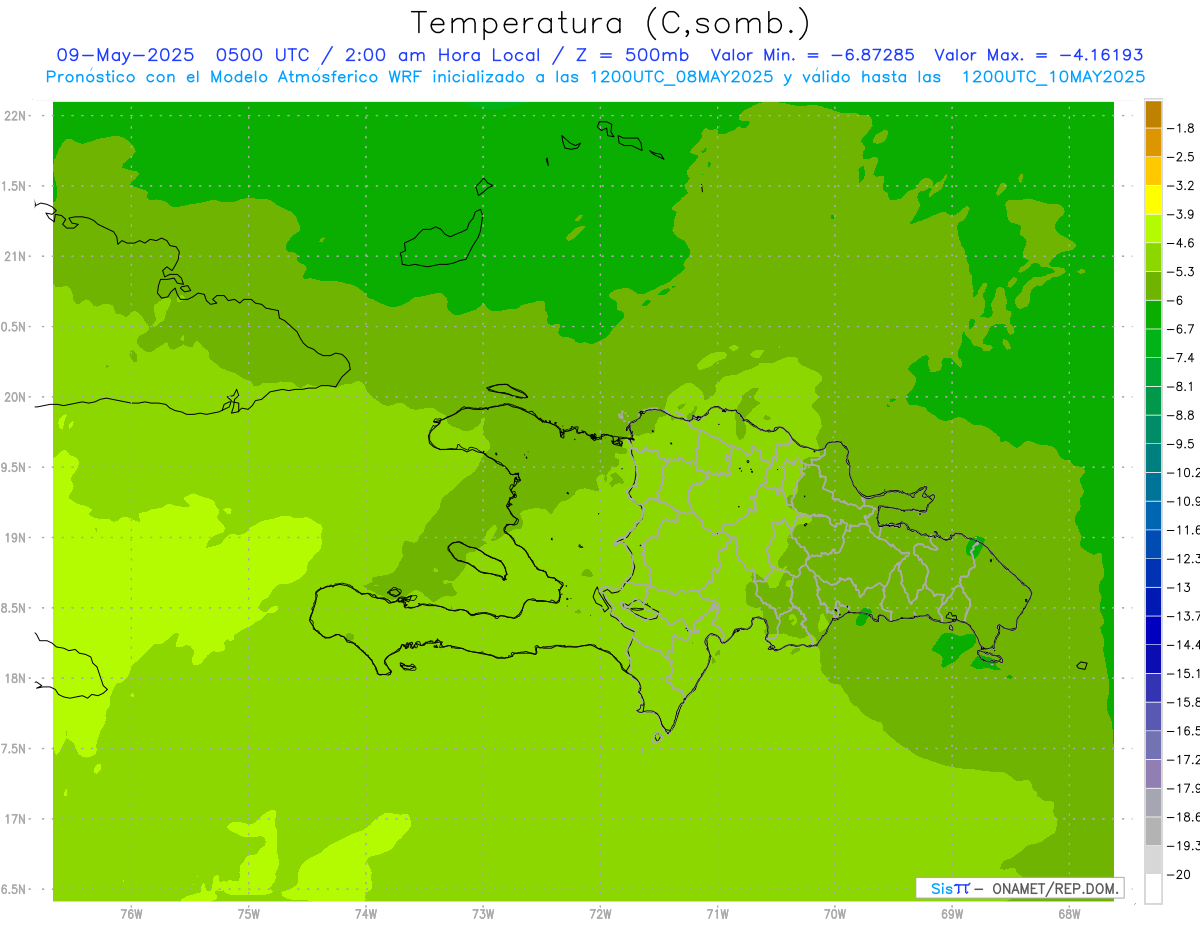Viewport: 1200px width, 927px height.
Task: Pick the bright green swatch between -5.3 and -6
Action: pyautogui.click(x=1153, y=286)
